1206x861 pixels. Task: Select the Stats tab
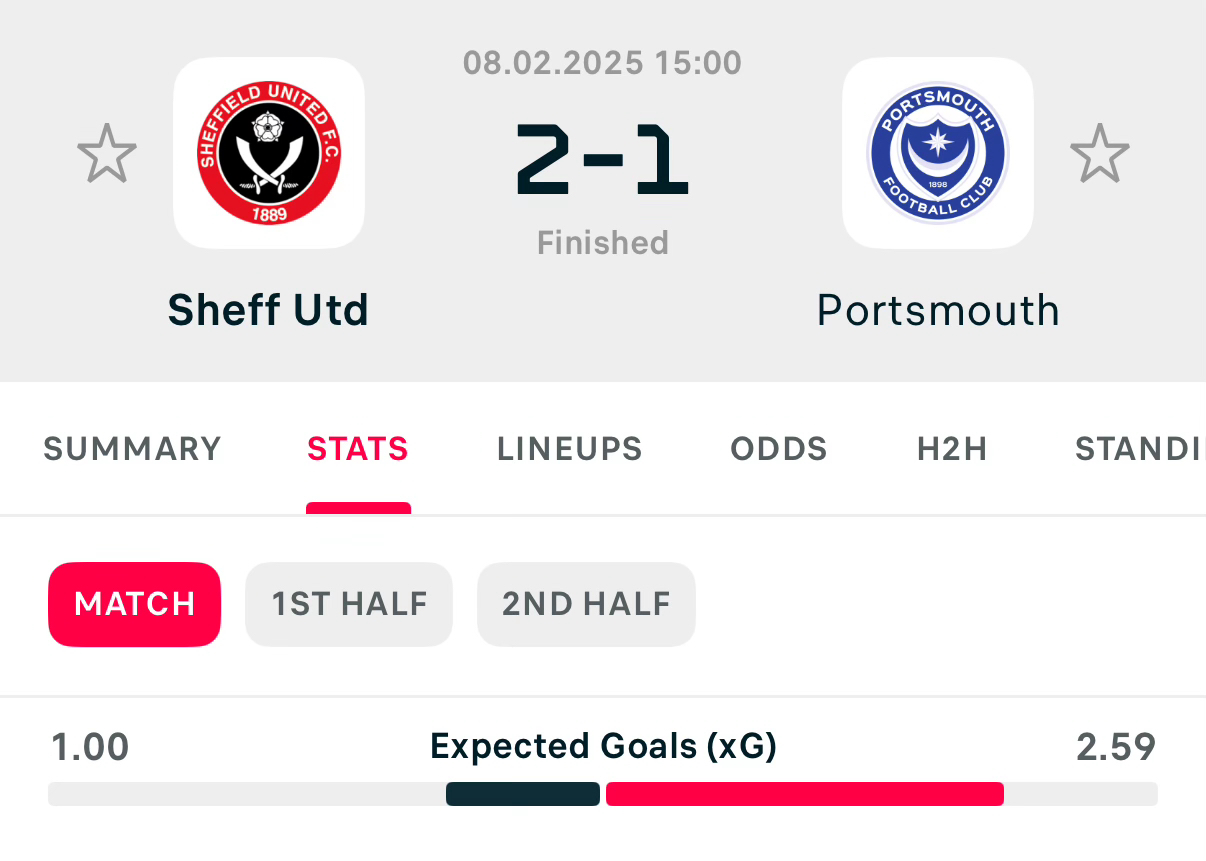click(358, 449)
